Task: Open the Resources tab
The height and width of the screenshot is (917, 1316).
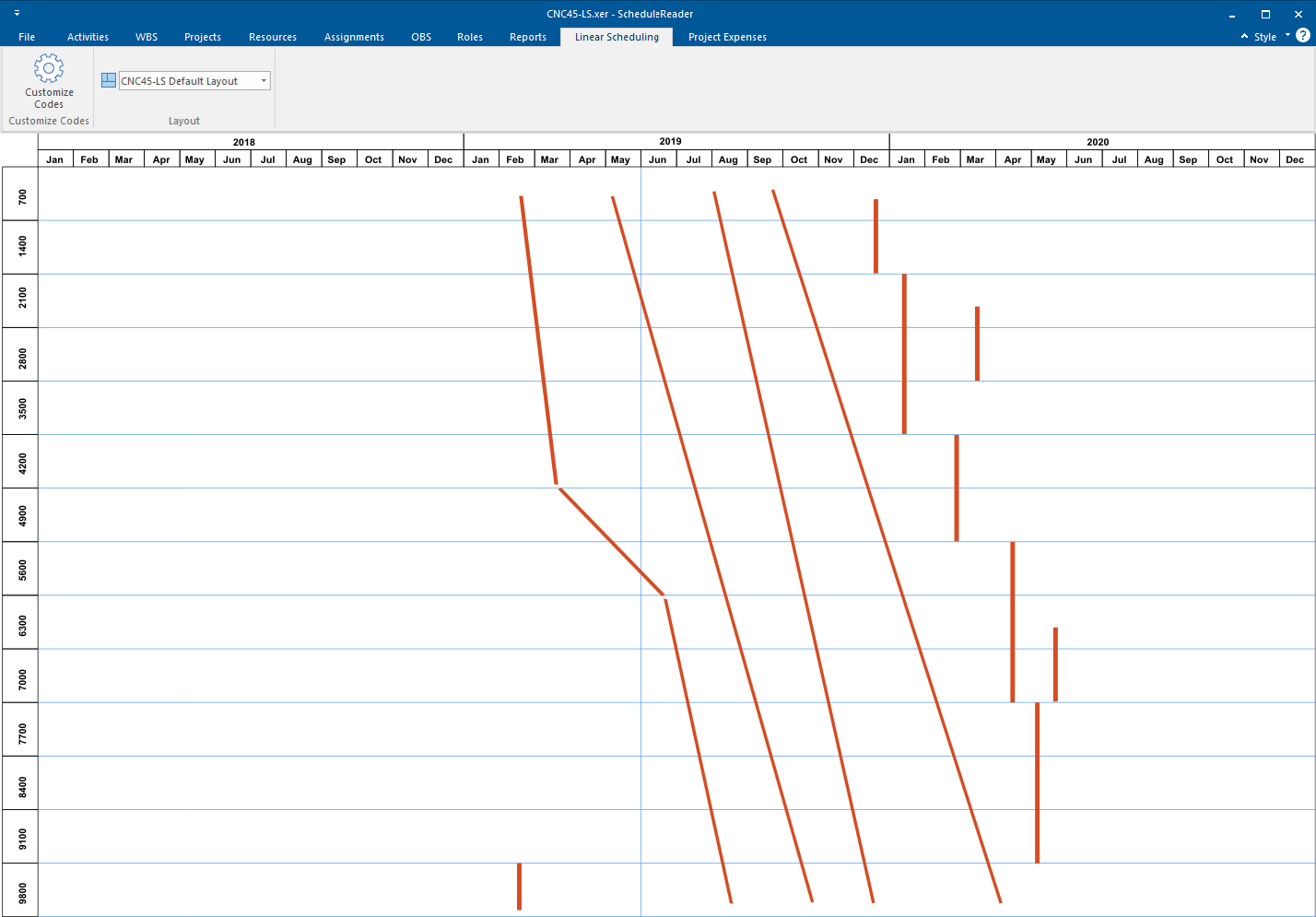Action: [x=273, y=37]
